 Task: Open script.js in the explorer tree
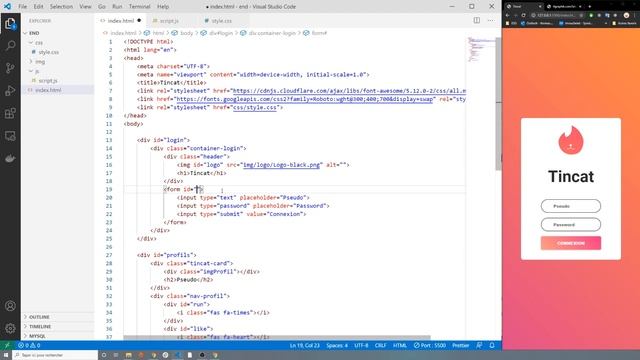point(48,81)
